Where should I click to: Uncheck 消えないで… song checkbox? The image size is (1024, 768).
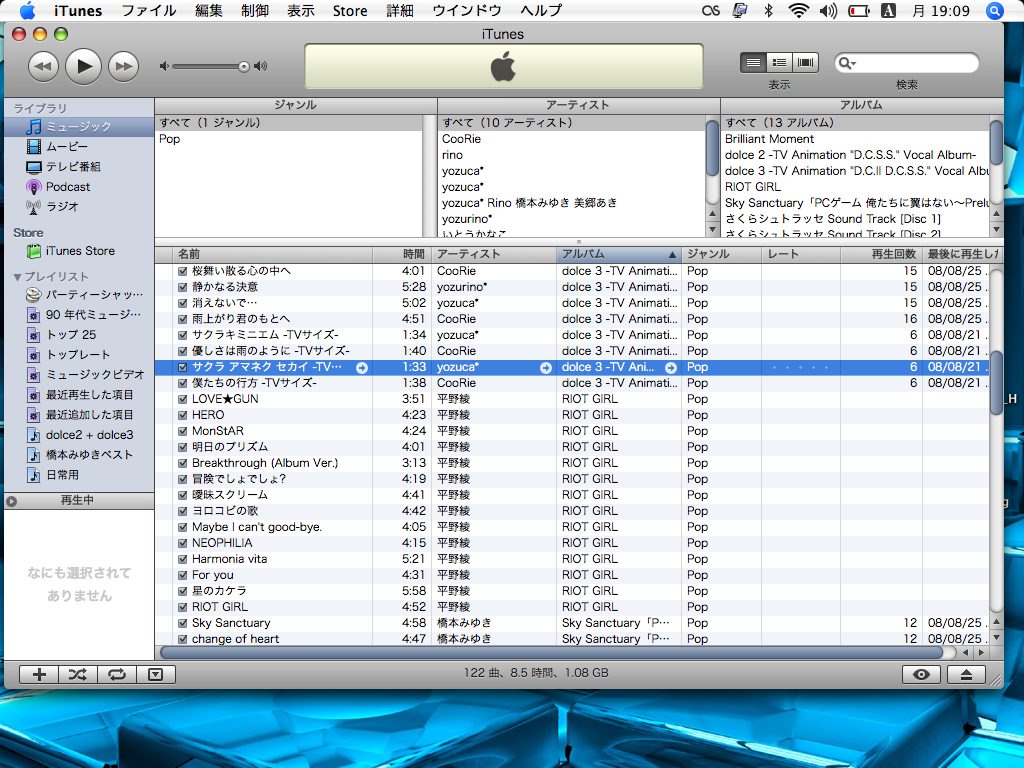point(183,303)
